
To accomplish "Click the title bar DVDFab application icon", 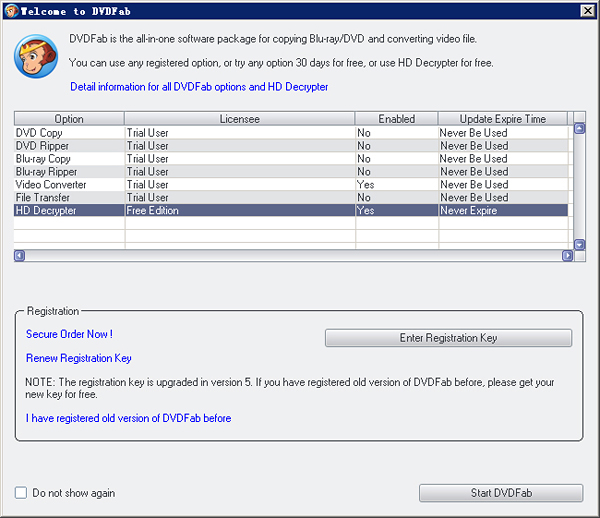I will click(11, 11).
